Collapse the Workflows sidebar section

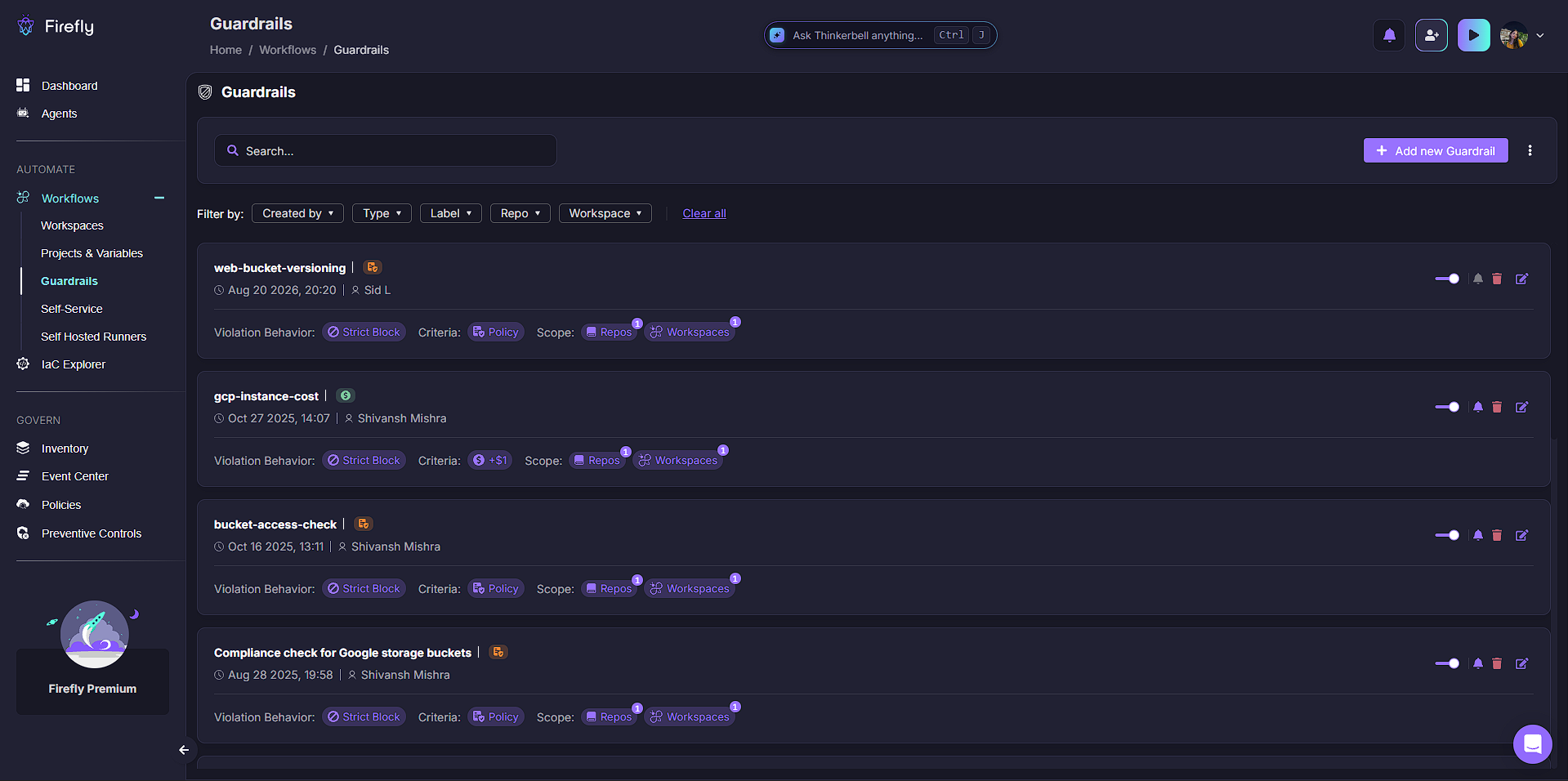click(x=159, y=198)
